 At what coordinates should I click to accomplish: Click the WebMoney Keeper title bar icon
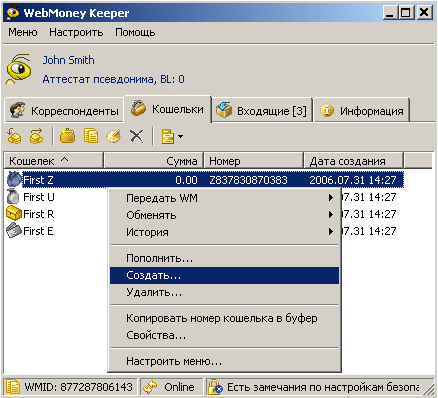(x=13, y=13)
